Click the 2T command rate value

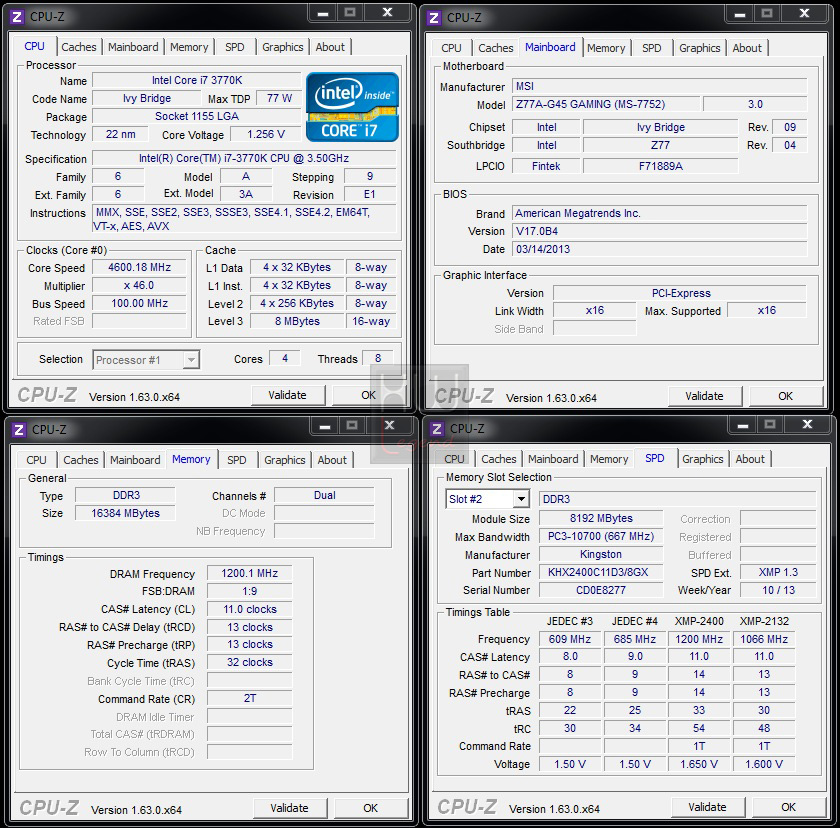click(x=250, y=698)
